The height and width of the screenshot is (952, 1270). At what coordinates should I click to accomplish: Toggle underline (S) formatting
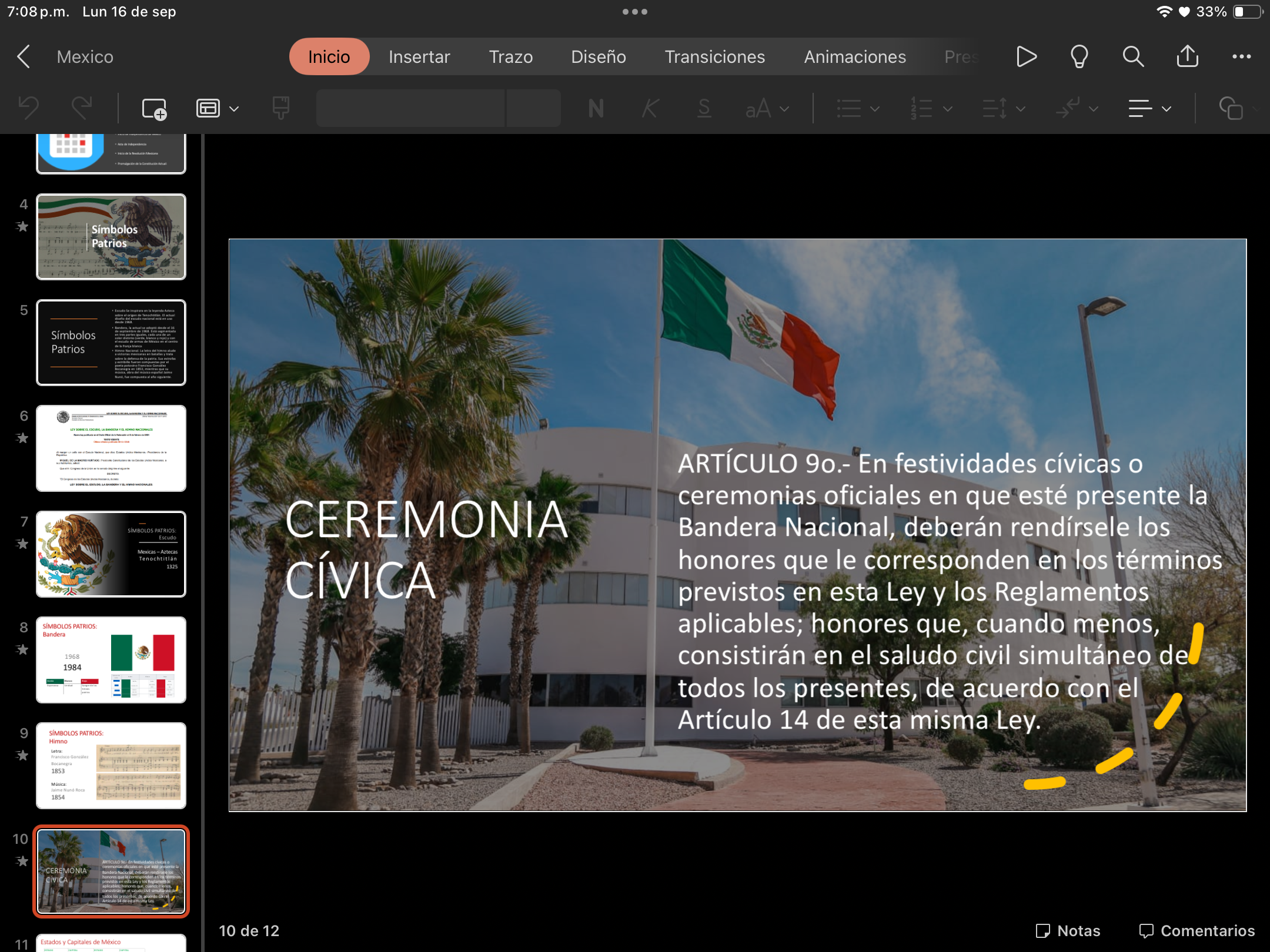click(704, 109)
